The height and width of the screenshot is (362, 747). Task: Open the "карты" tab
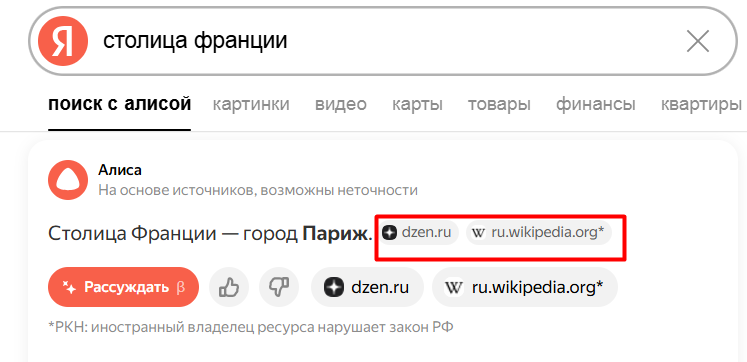pos(417,104)
